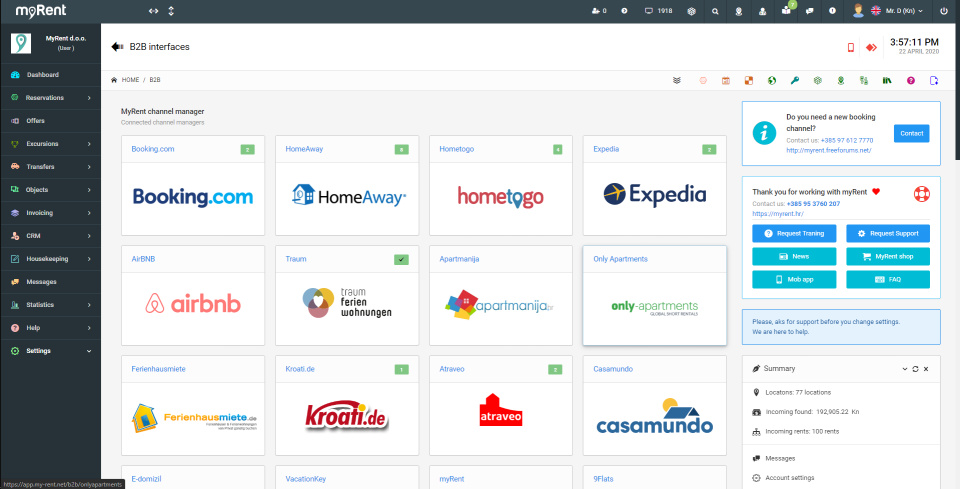This screenshot has width=960, height=489.
Task: Expand the Excursions sidebar menu
Action: pos(51,144)
